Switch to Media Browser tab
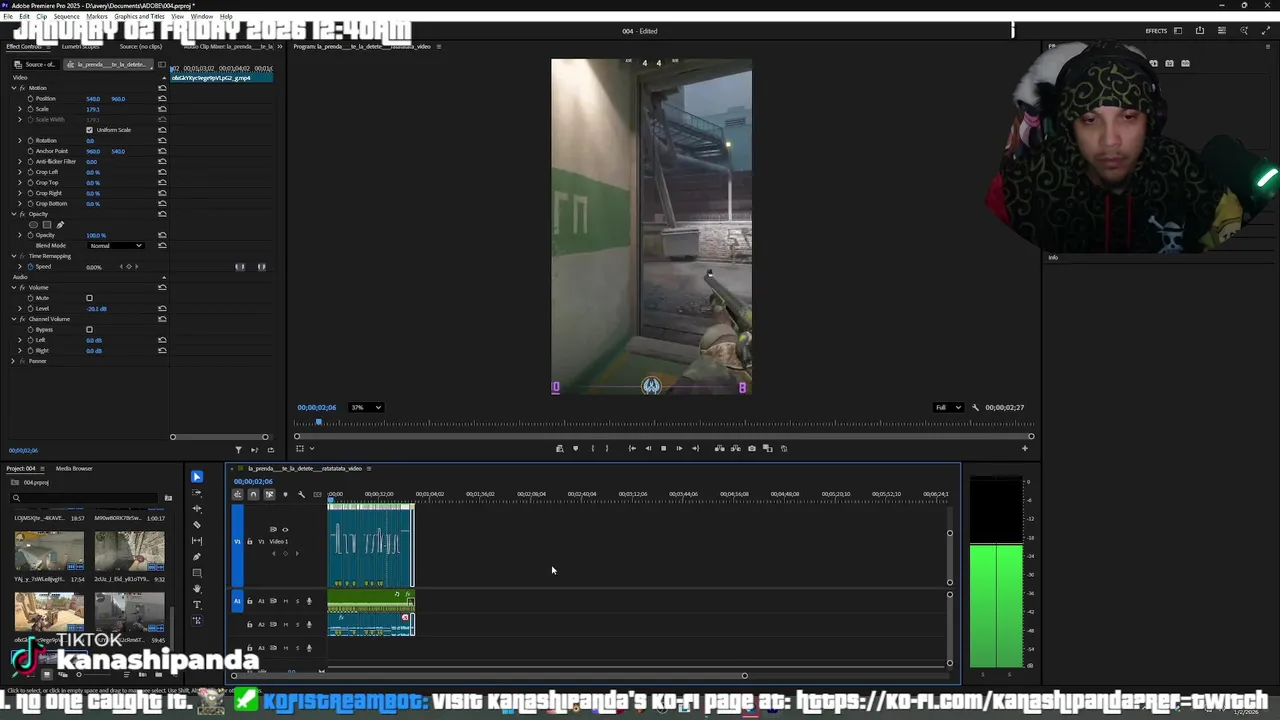 [x=74, y=468]
